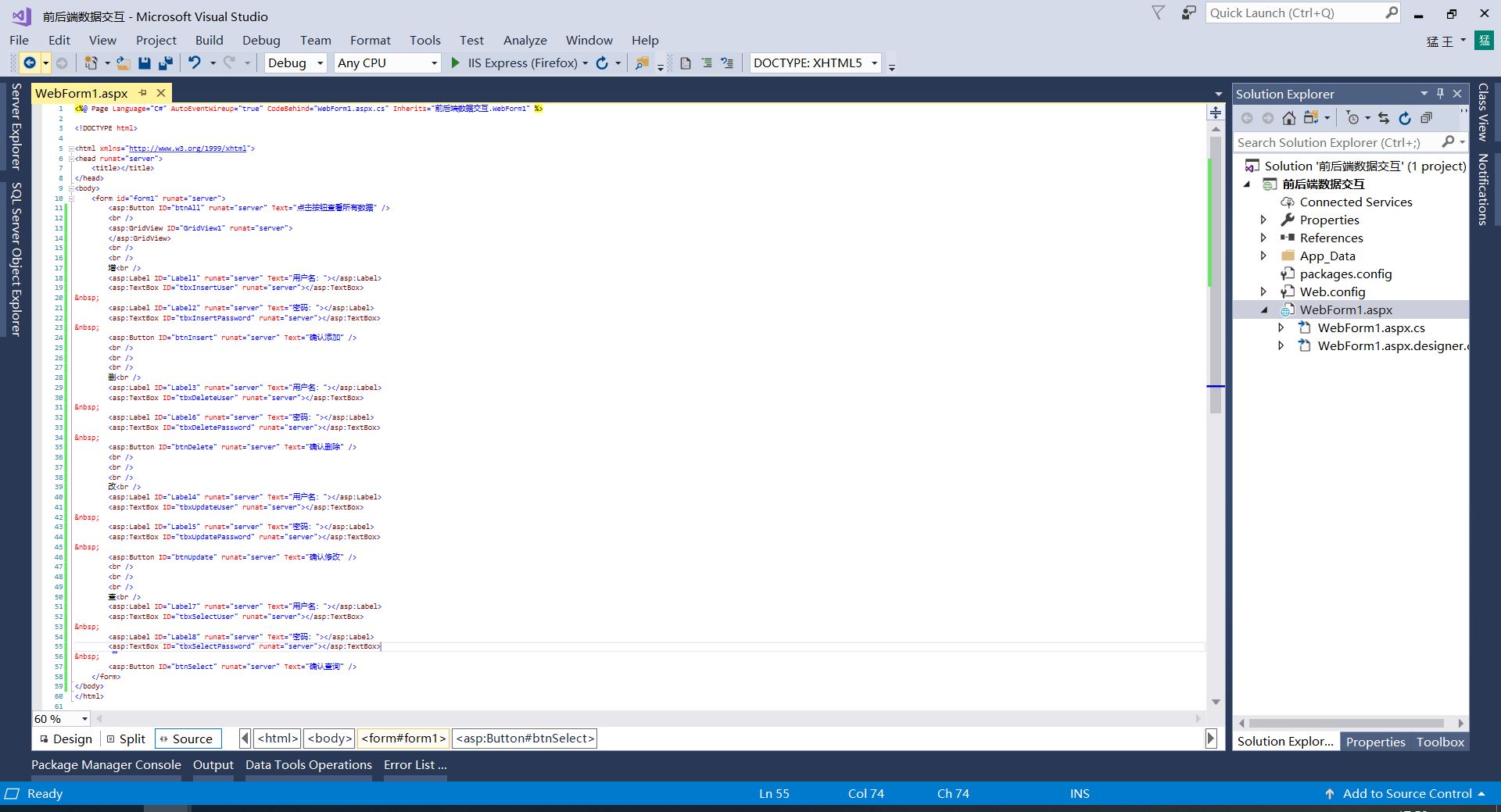Open the Format menu
This screenshot has height=812, width=1501.
pos(371,41)
